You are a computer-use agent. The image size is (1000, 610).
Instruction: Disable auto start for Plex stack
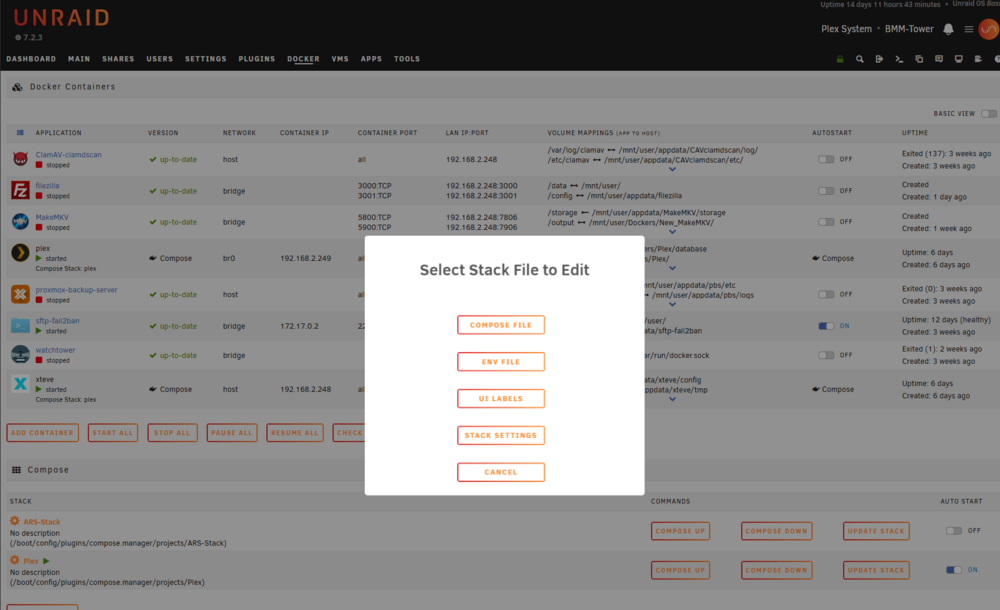pos(953,570)
